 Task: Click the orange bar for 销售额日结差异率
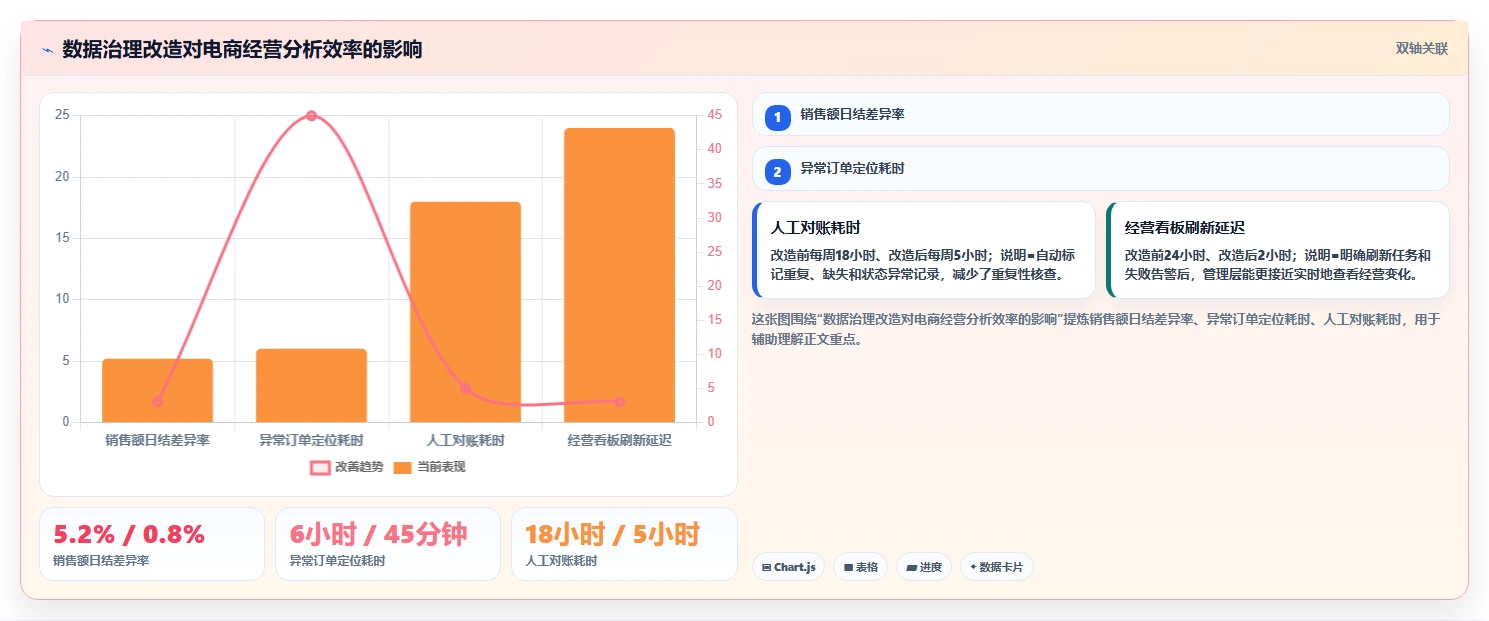coord(157,390)
